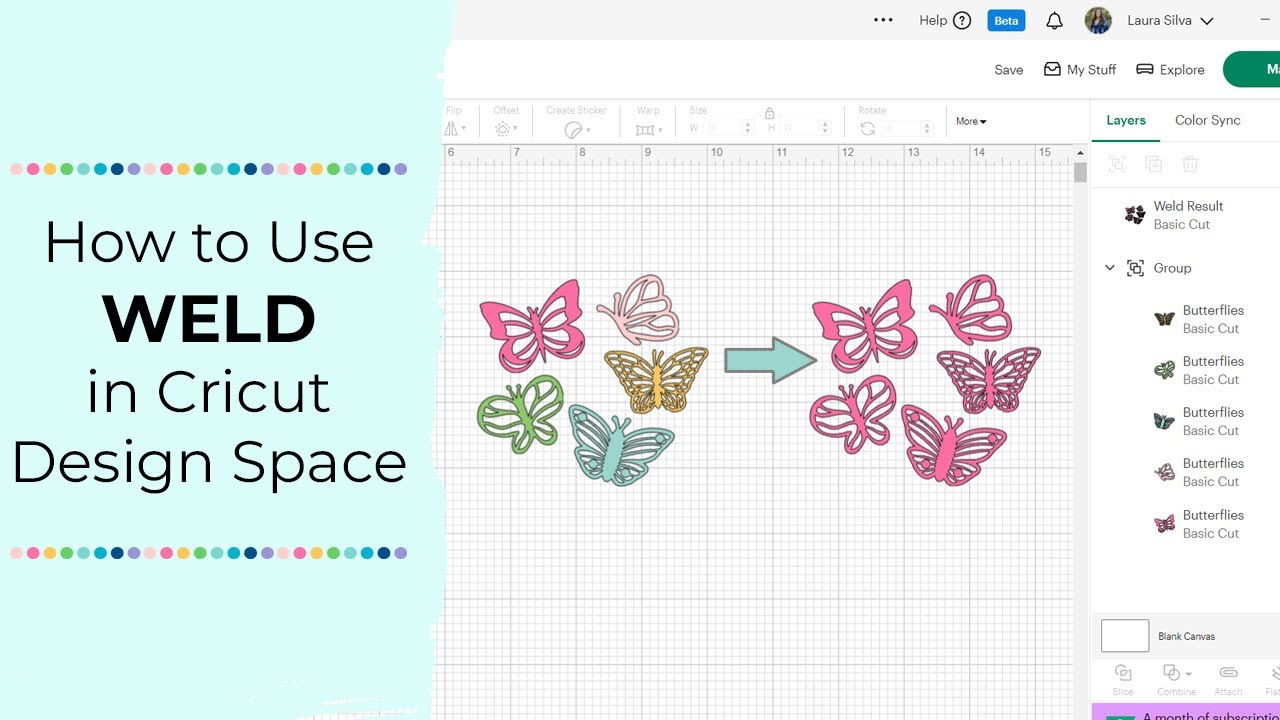Viewport: 1280px width, 720px height.
Task: Click the Delete trash icon in Layers
Action: point(1190,164)
